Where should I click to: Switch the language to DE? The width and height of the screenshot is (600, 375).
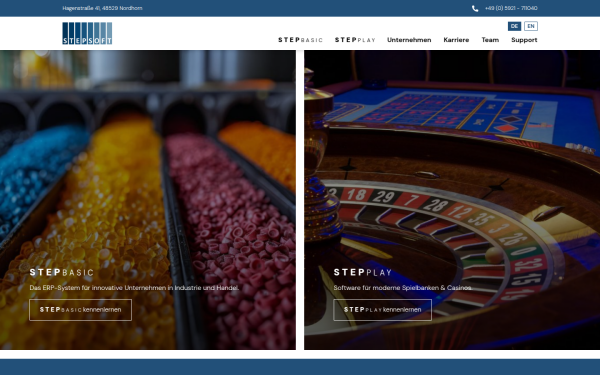[x=514, y=26]
